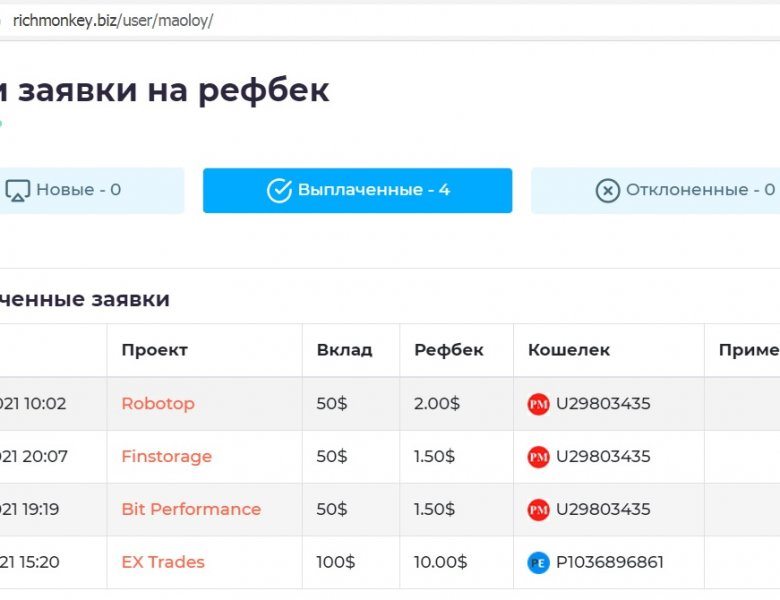Click the screen icon beside Новые

click(x=17, y=190)
